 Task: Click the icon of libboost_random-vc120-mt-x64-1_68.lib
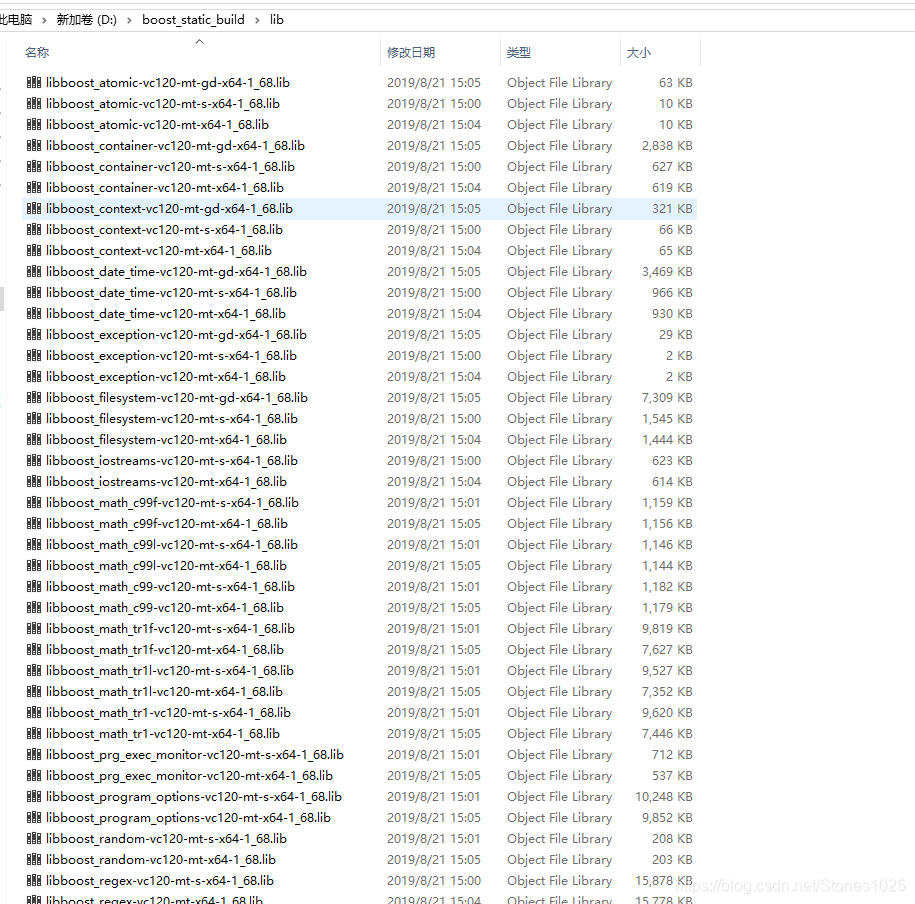[34, 860]
